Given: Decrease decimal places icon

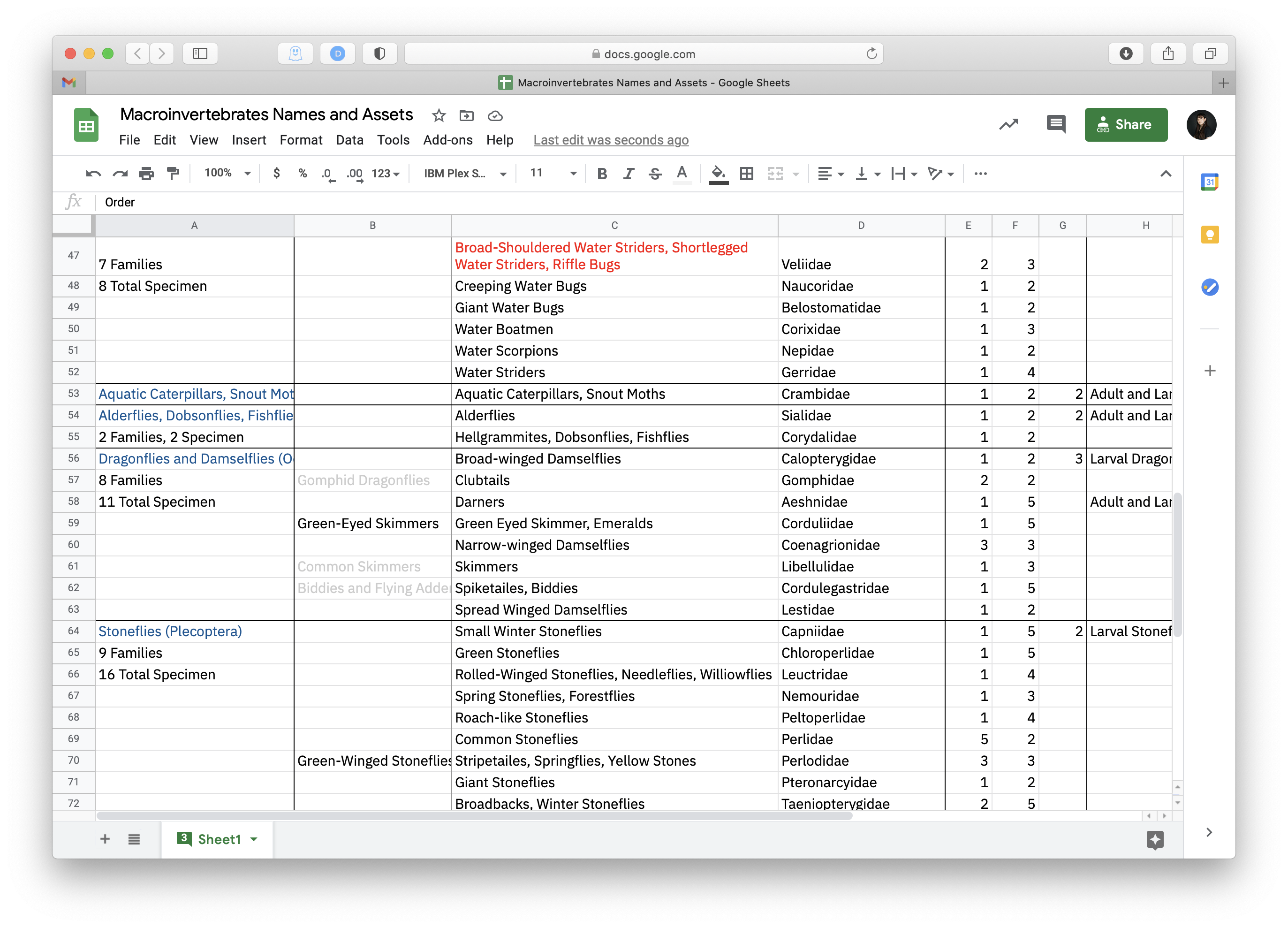Looking at the screenshot, I should [x=328, y=174].
